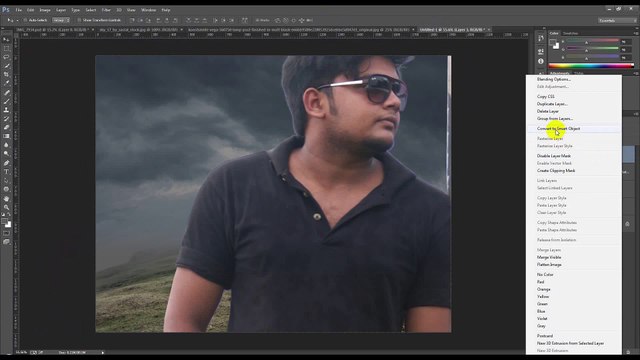Open the Layer menu

coord(61,10)
